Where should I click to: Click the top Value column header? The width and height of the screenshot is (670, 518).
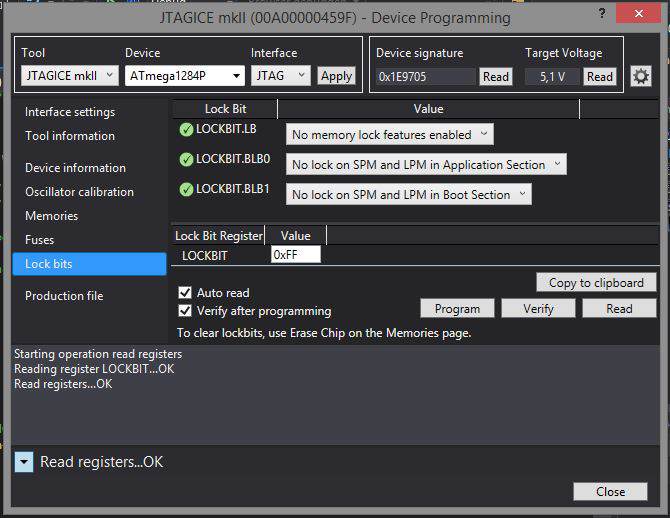pyautogui.click(x=428, y=109)
